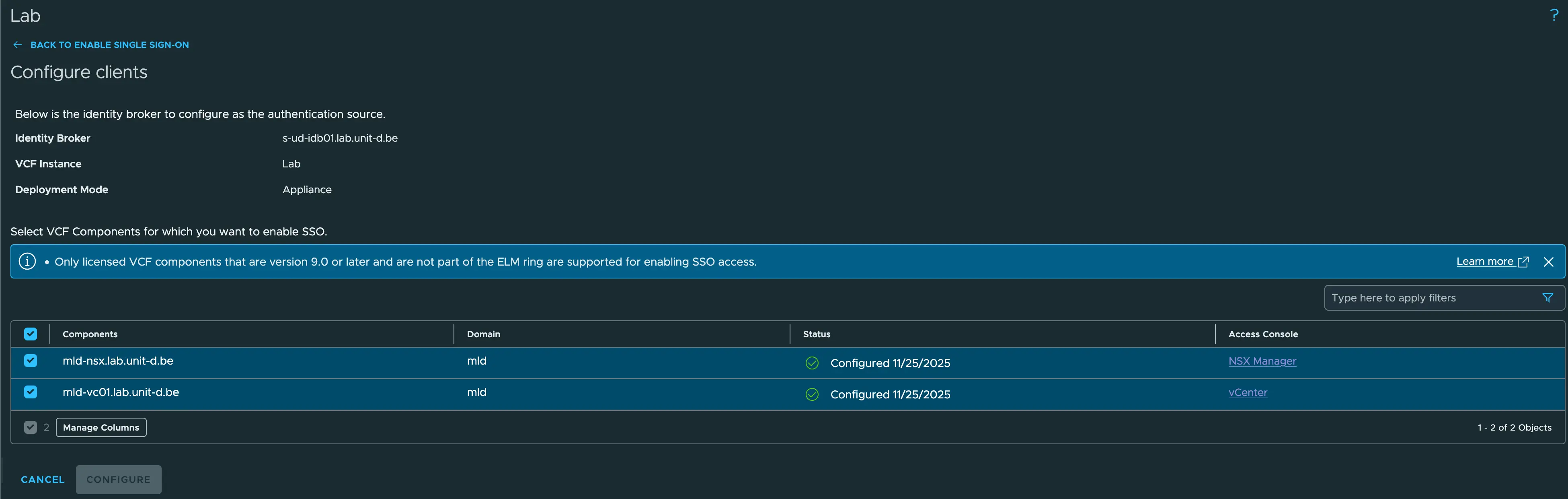The image size is (1568, 499).
Task: Click the CANCEL button
Action: tap(42, 480)
